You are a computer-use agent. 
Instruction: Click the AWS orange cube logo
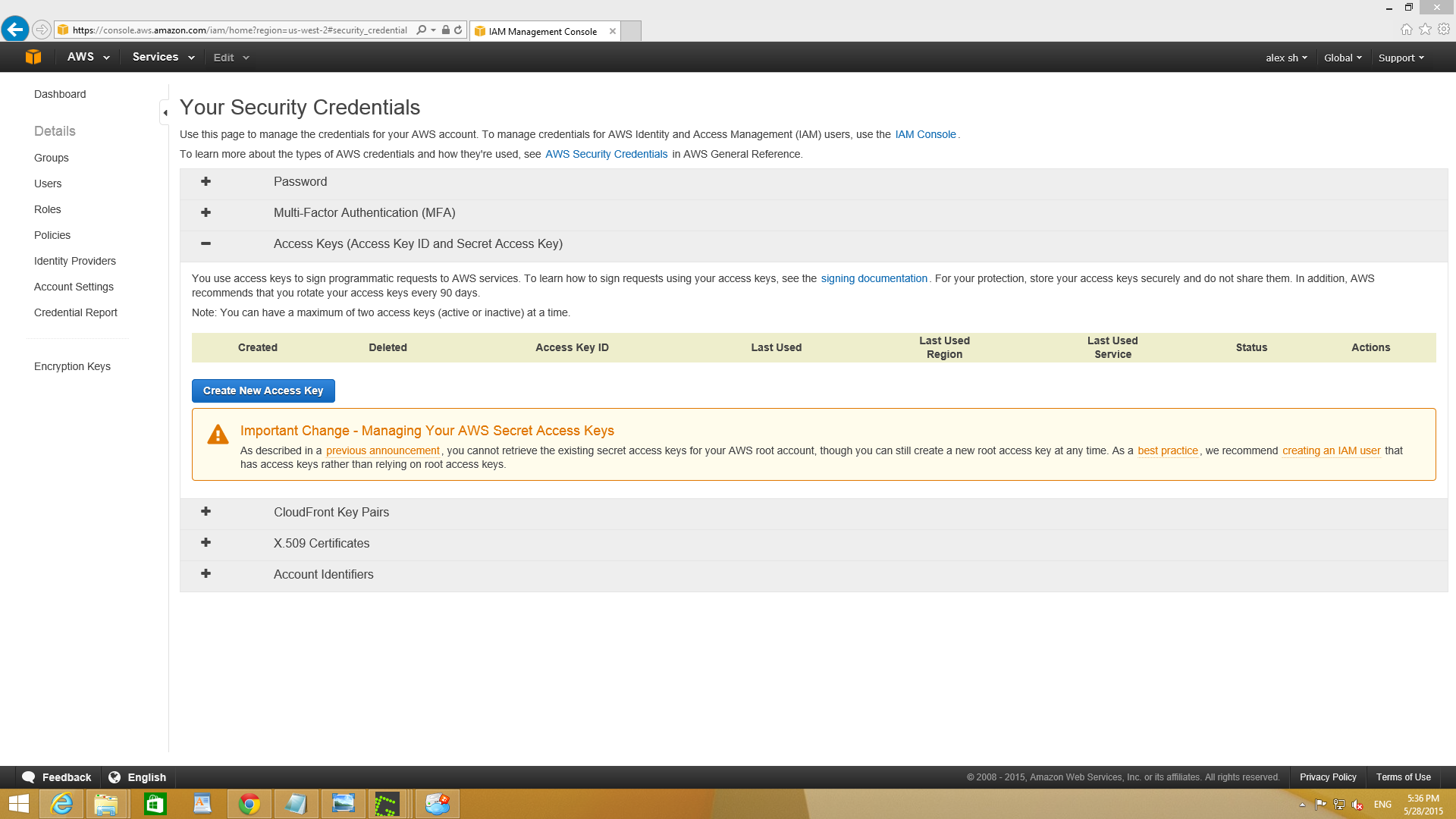33,57
